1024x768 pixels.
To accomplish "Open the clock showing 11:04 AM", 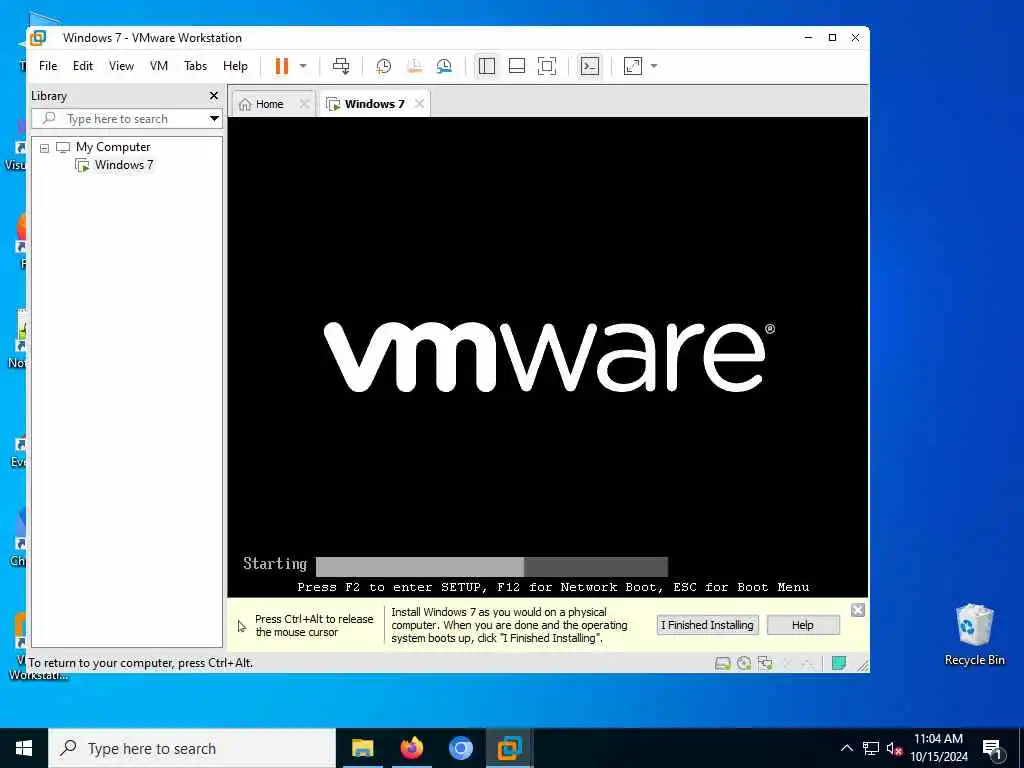I will pos(938,748).
